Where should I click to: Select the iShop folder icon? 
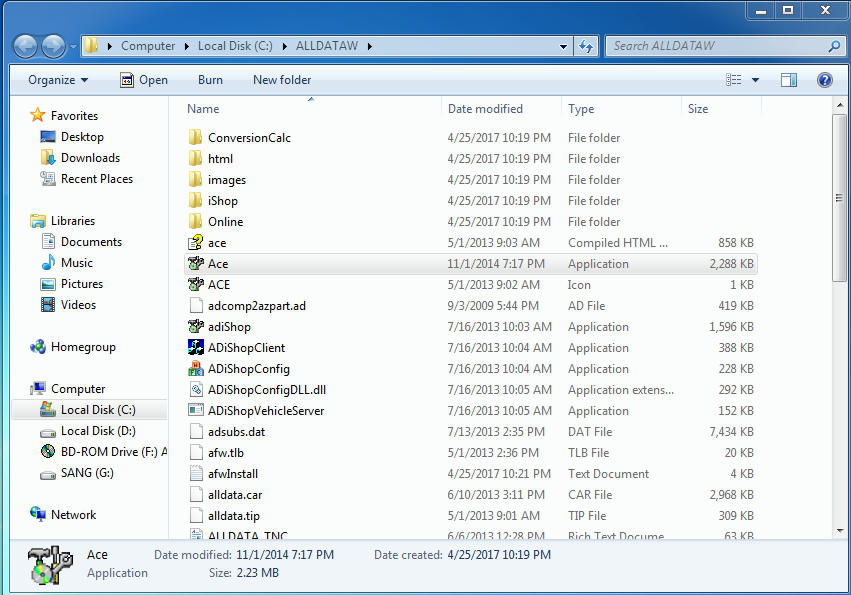pyautogui.click(x=195, y=200)
